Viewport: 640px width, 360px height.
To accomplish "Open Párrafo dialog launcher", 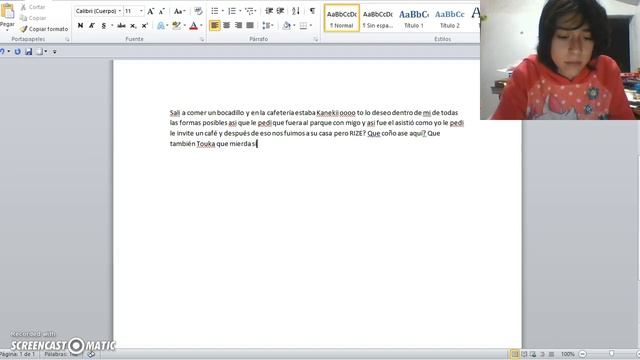I will (316, 40).
